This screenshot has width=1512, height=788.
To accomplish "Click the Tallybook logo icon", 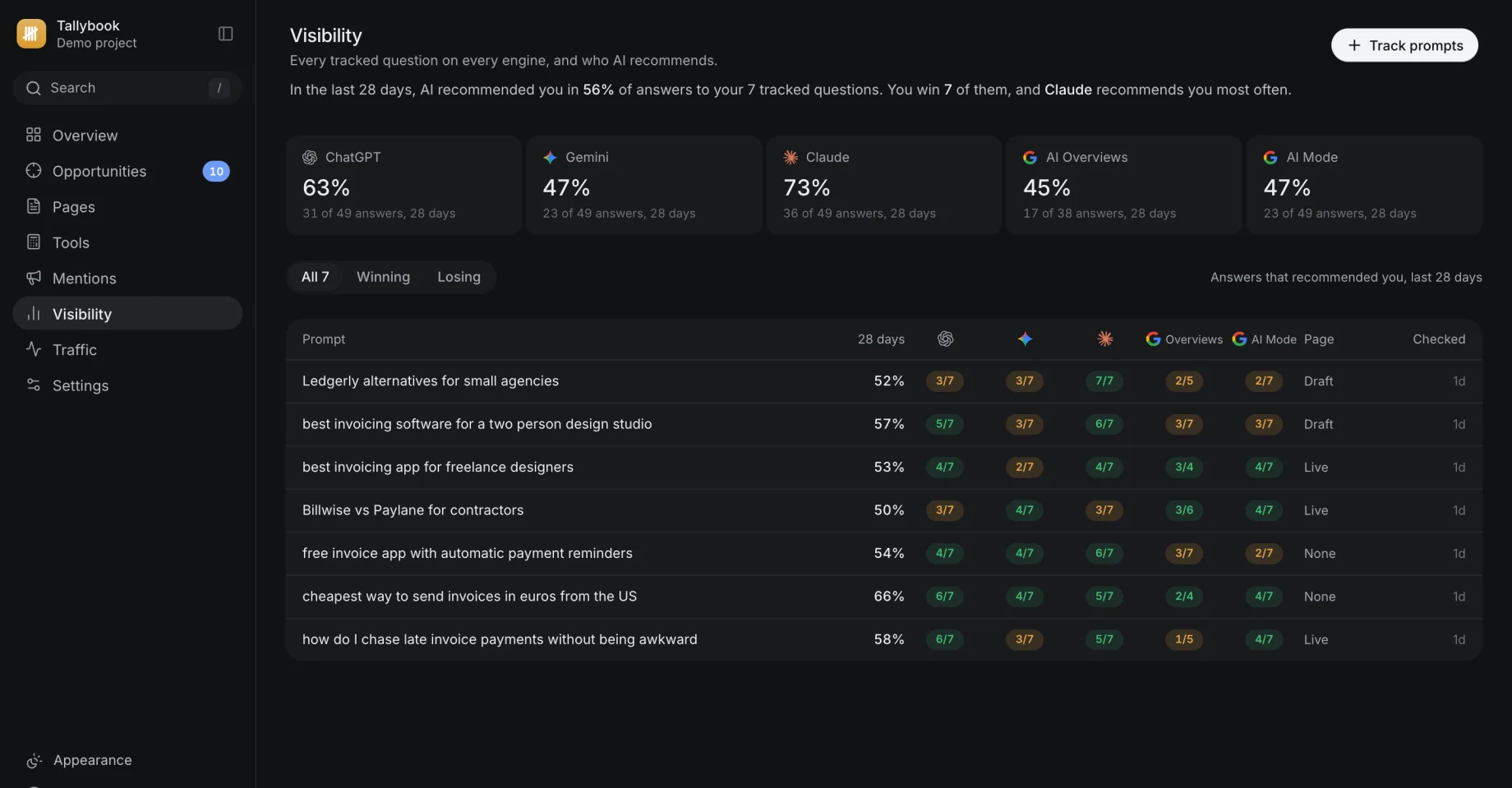I will click(31, 34).
